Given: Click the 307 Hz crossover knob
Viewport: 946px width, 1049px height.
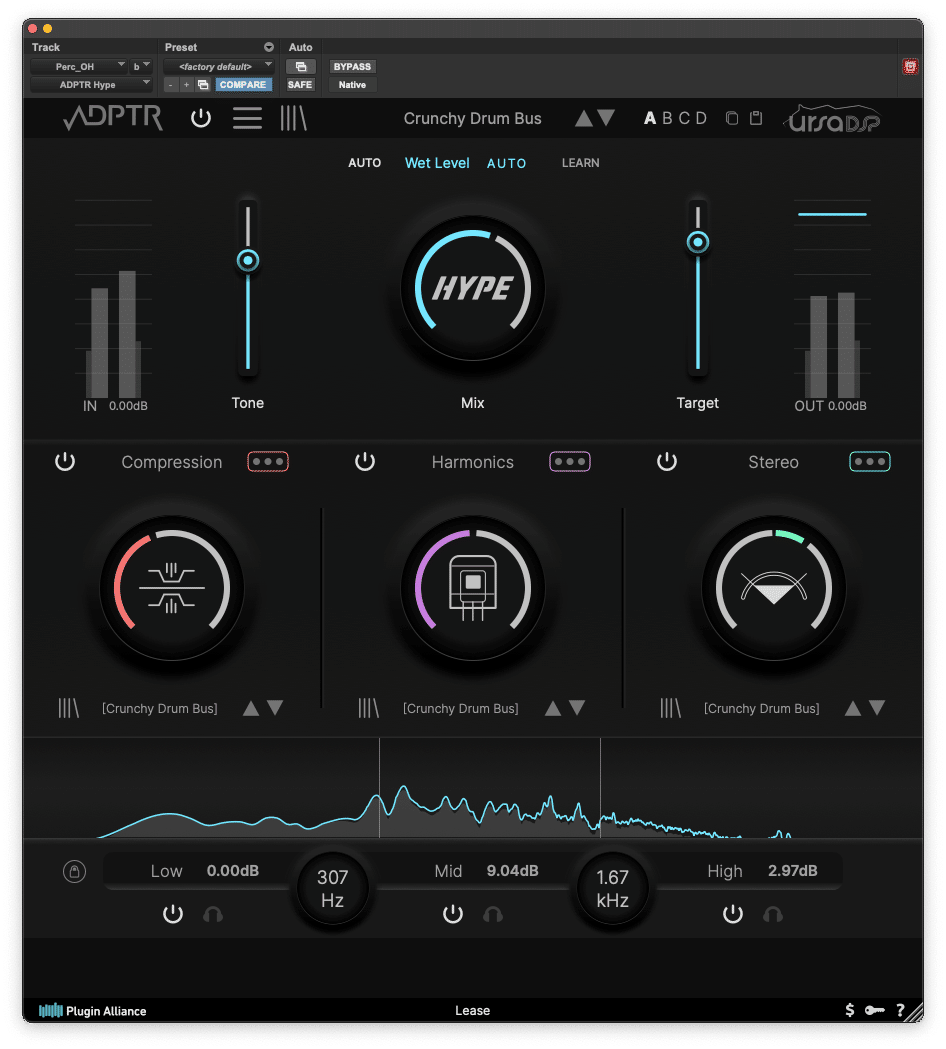Looking at the screenshot, I should coord(332,888).
